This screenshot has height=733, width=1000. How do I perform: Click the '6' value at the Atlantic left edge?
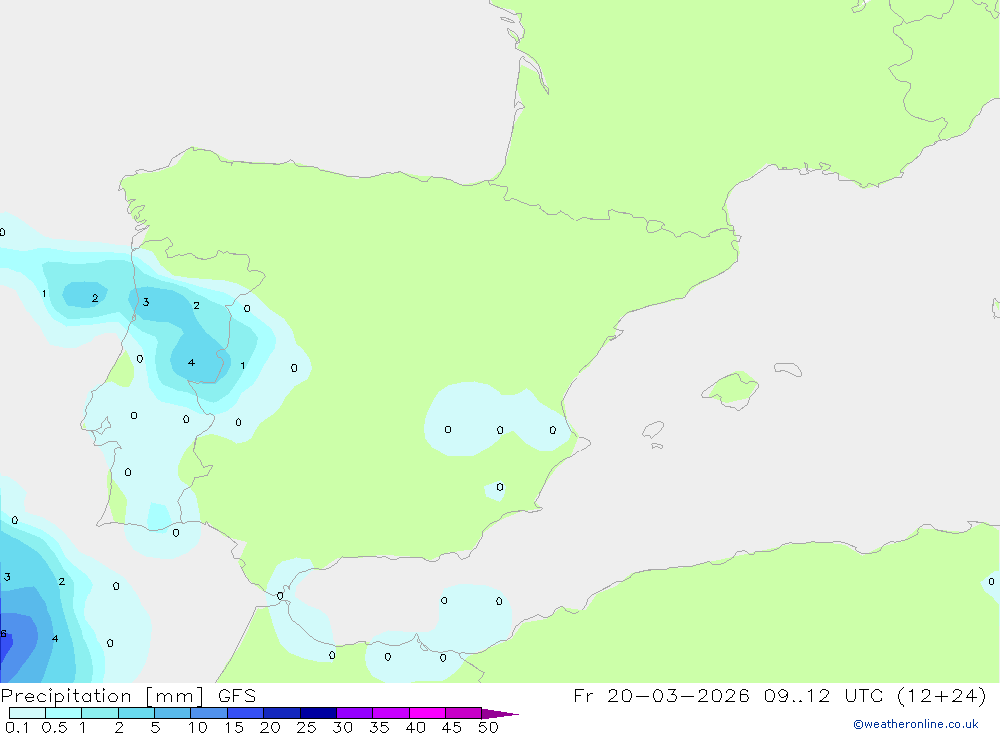pos(3,633)
